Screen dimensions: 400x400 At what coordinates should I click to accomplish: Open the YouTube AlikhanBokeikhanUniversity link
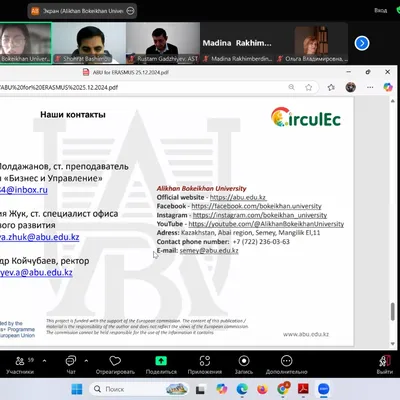point(266,224)
